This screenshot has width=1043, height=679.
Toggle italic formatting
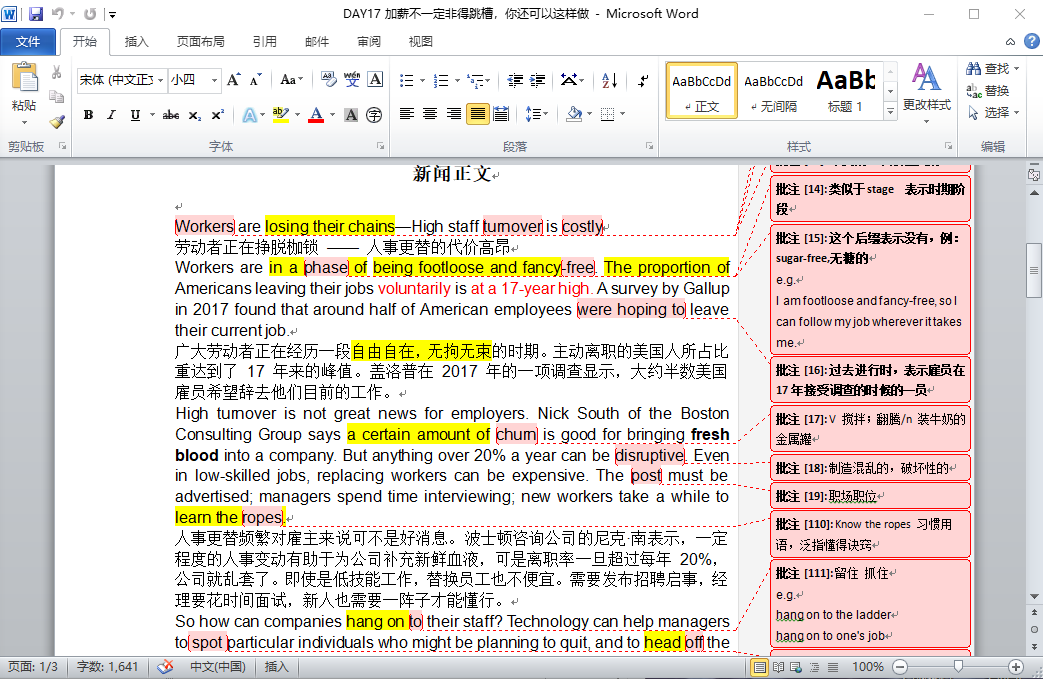click(x=111, y=115)
